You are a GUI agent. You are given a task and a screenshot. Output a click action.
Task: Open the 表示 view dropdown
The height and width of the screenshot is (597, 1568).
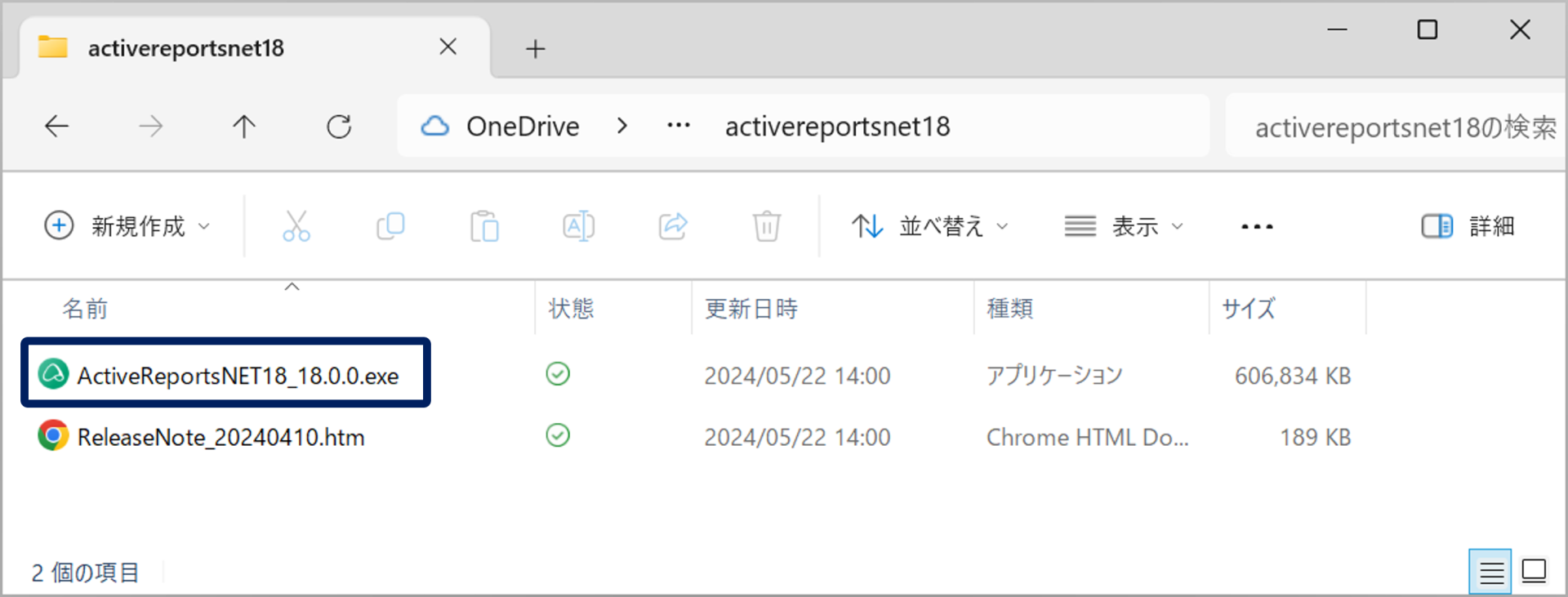tap(1124, 226)
